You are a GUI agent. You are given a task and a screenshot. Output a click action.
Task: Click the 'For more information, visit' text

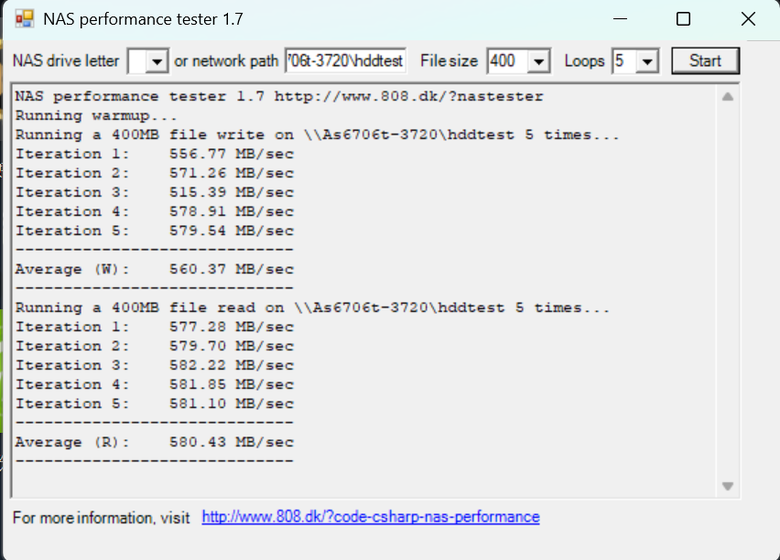pyautogui.click(x=101, y=518)
